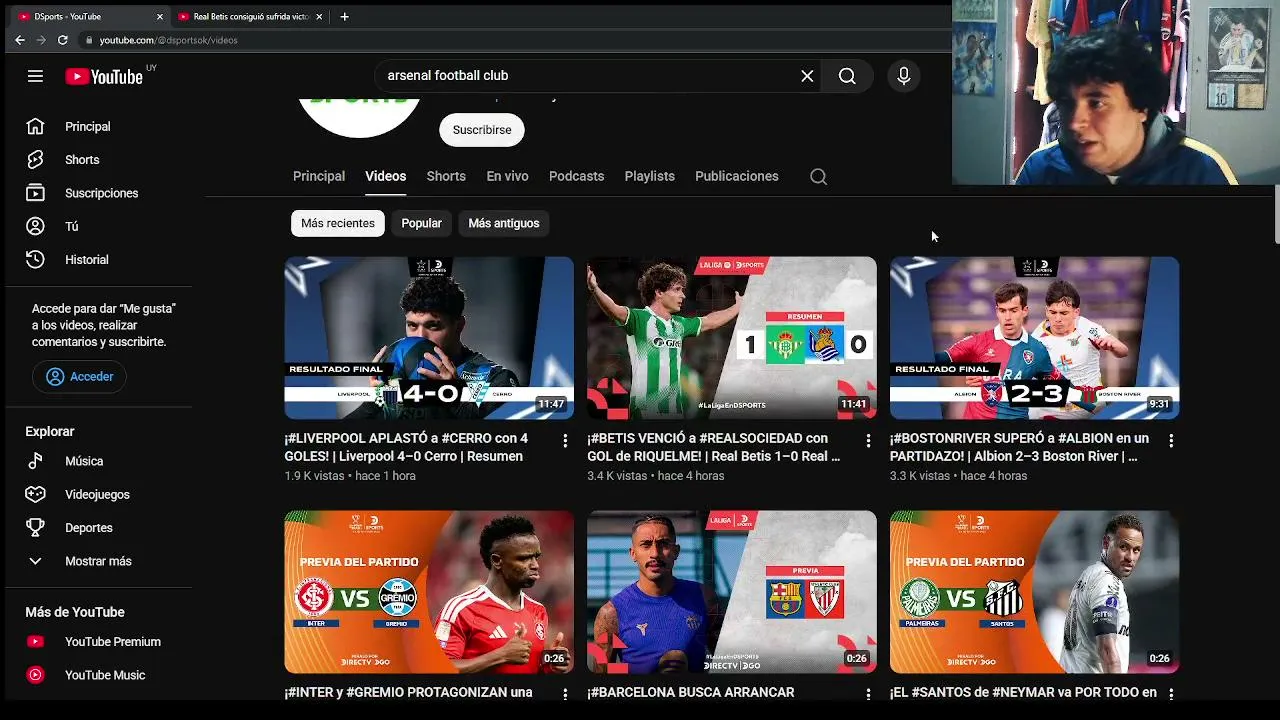Open a new browser tab
This screenshot has width=1280, height=720.
[344, 17]
